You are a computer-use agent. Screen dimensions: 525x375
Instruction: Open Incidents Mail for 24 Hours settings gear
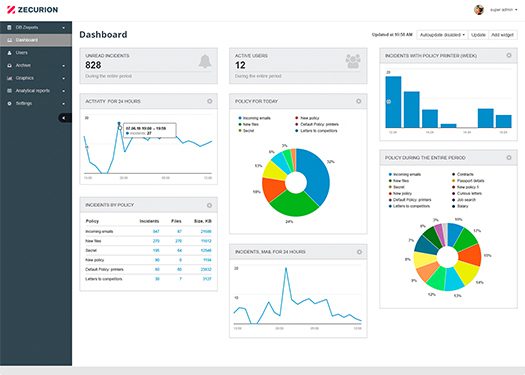click(x=359, y=252)
